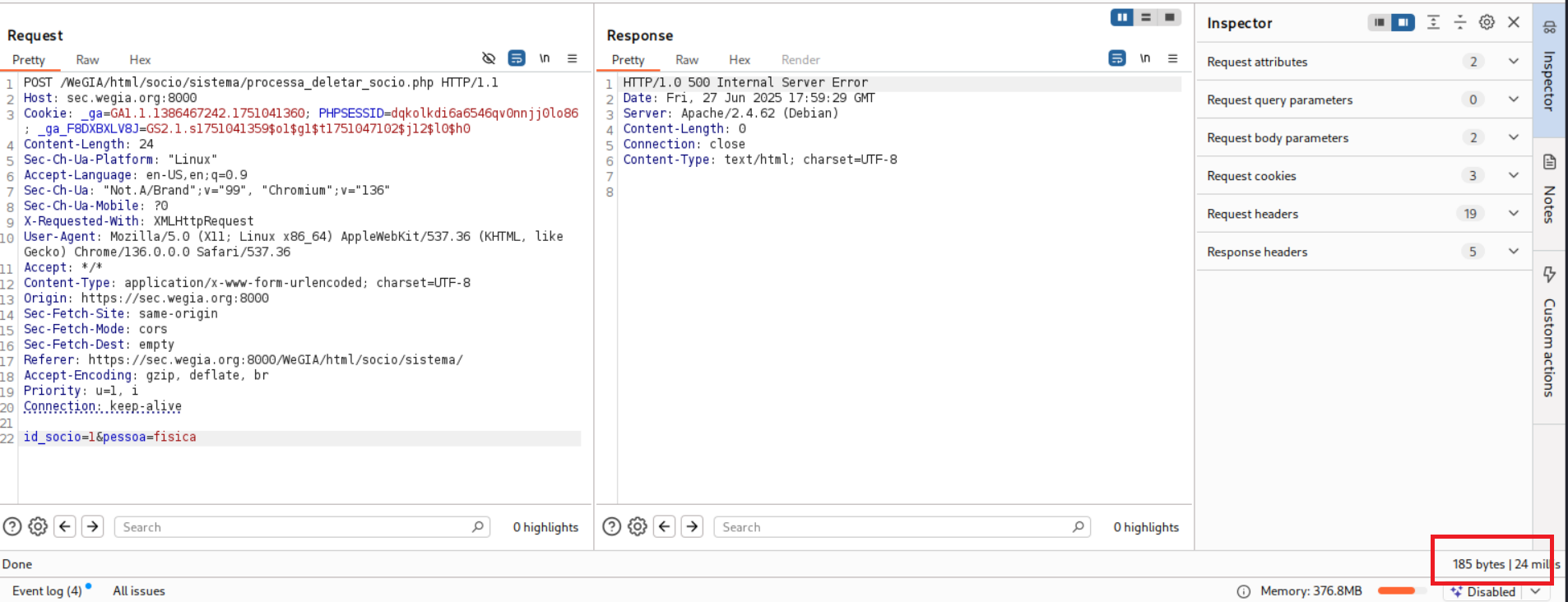Expand Request headers section

pyautogui.click(x=1364, y=214)
